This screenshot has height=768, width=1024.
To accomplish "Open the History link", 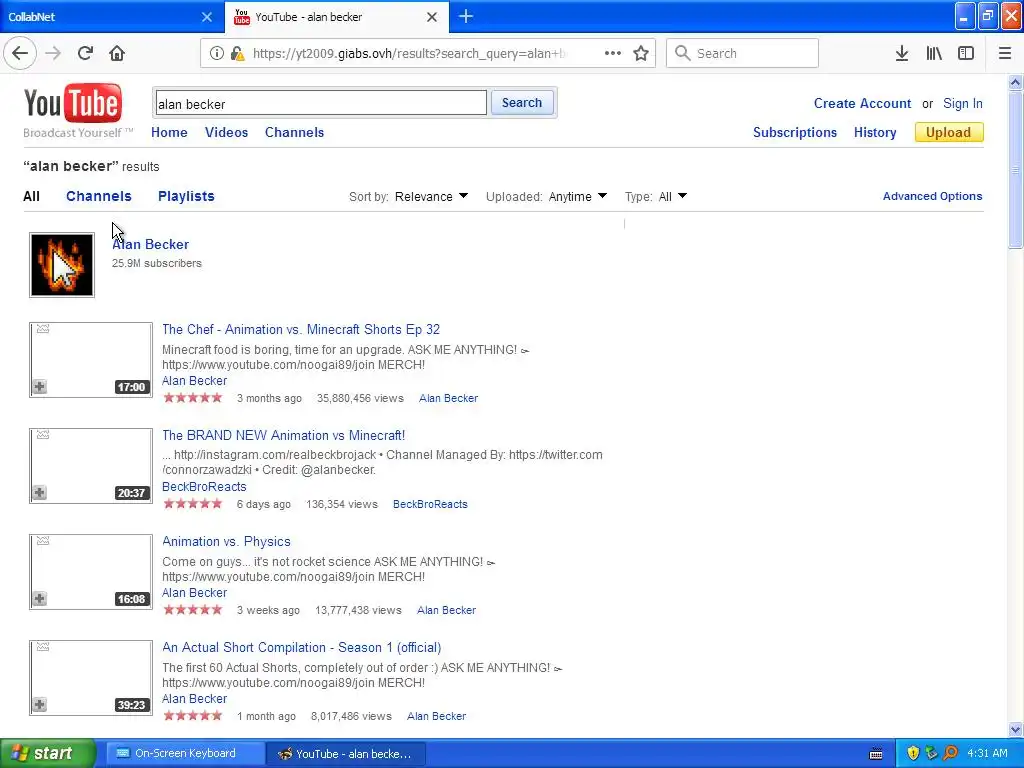I will pyautogui.click(x=875, y=133).
